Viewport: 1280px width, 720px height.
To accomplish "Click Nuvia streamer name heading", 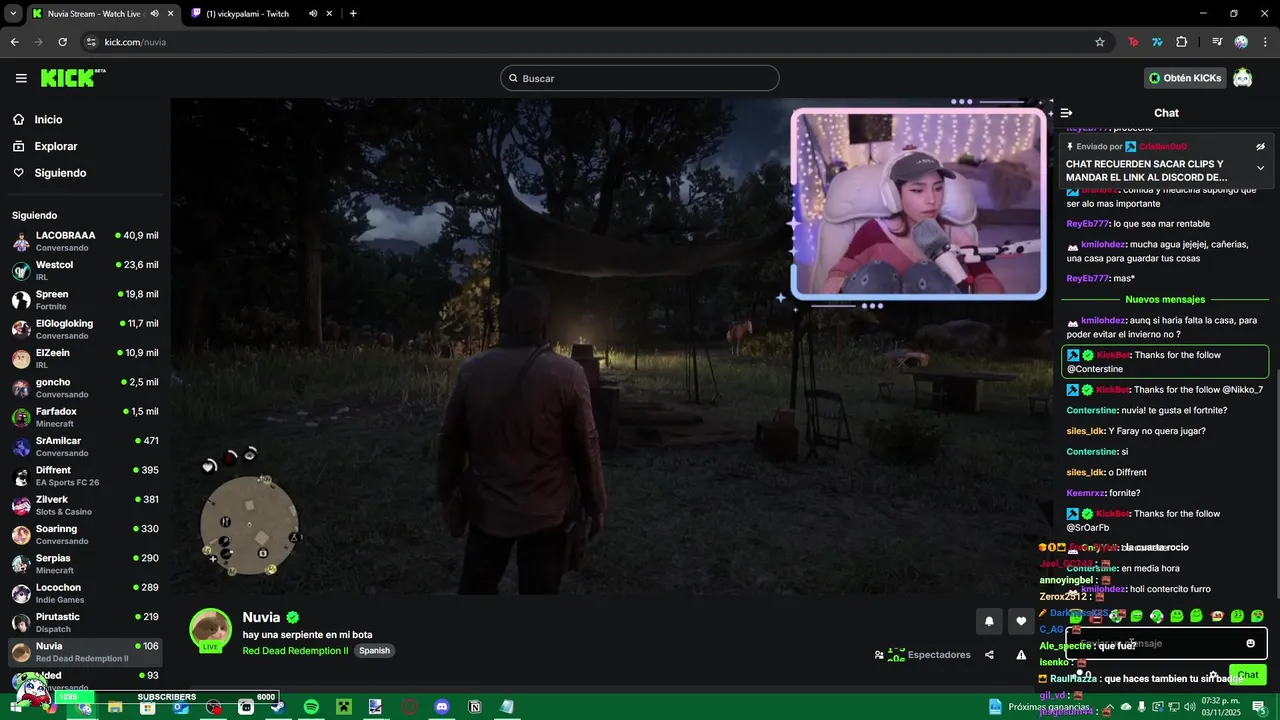I will [x=261, y=617].
